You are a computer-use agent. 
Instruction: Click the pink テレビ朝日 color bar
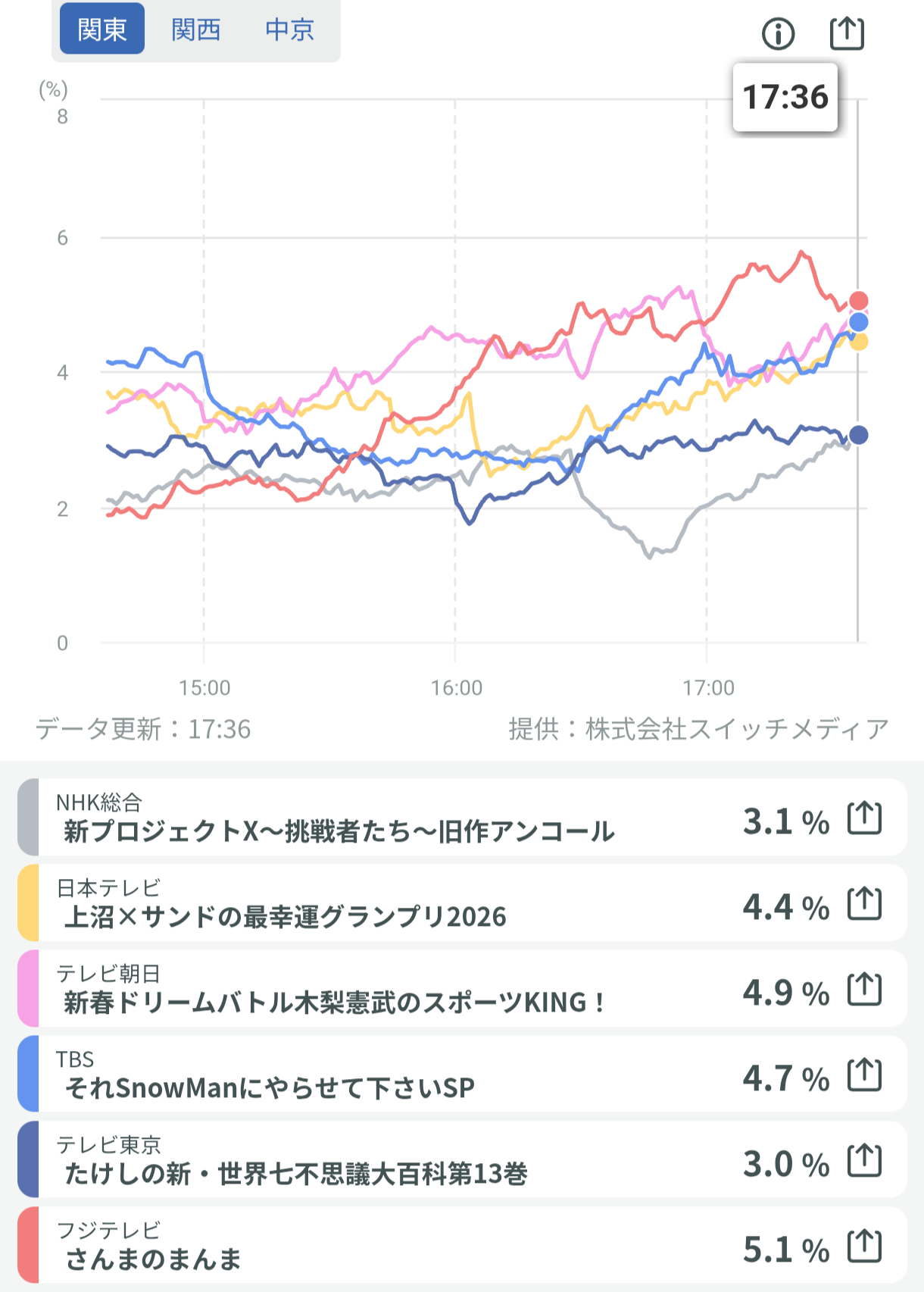pos(28,990)
